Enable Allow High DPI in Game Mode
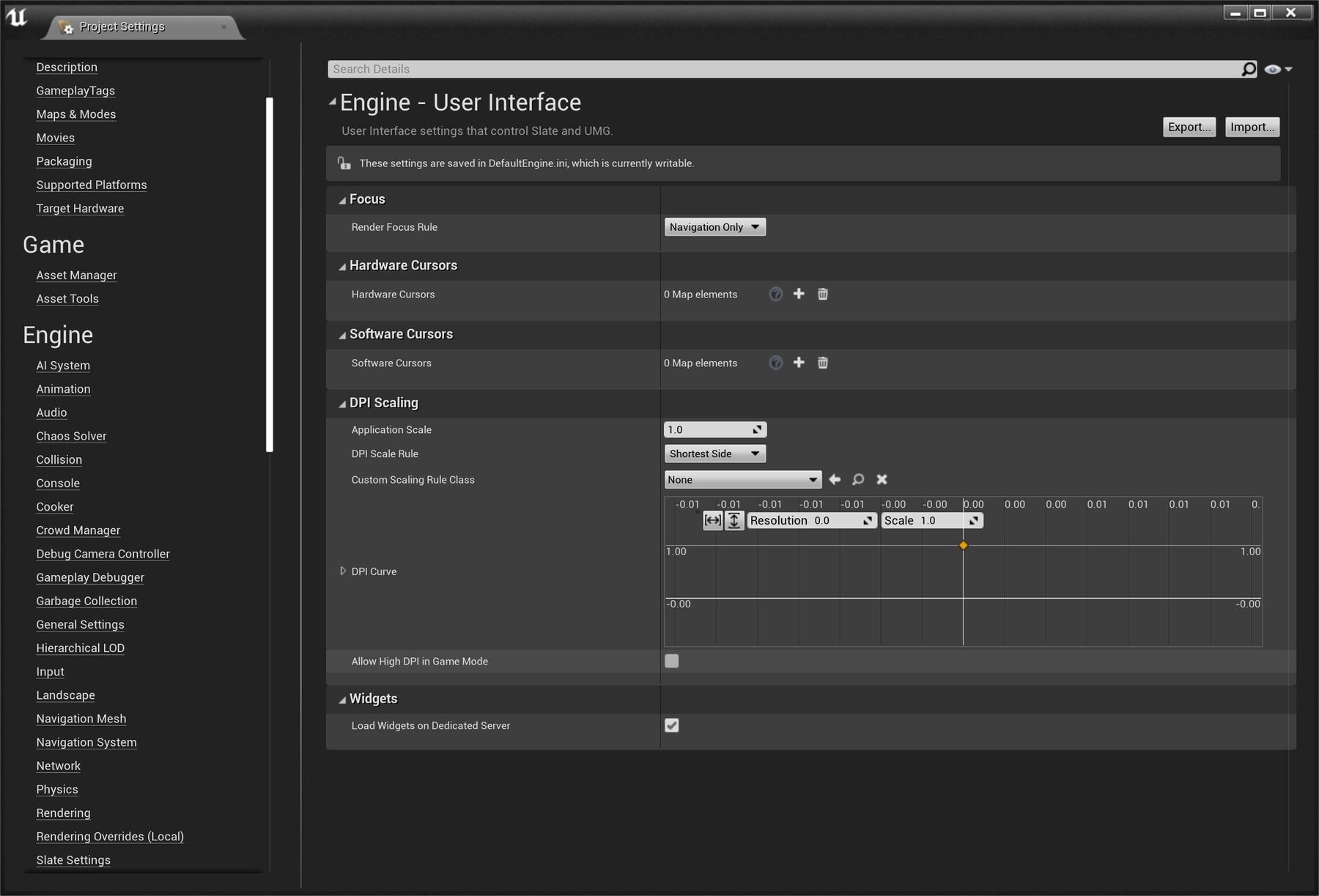Screen dimensions: 1319x896 click(671, 661)
